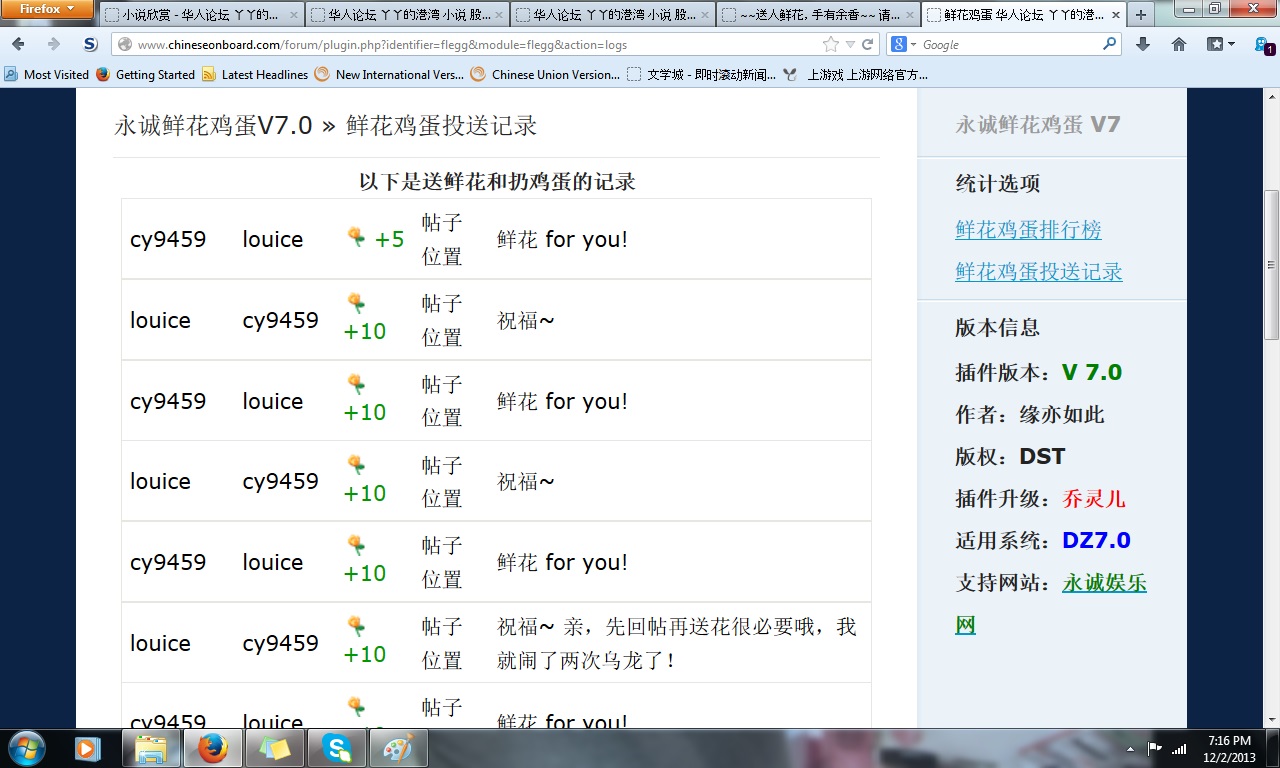Switch to the 送人鲜花 tab
Image resolution: width=1280 pixels, height=768 pixels.
coord(815,15)
